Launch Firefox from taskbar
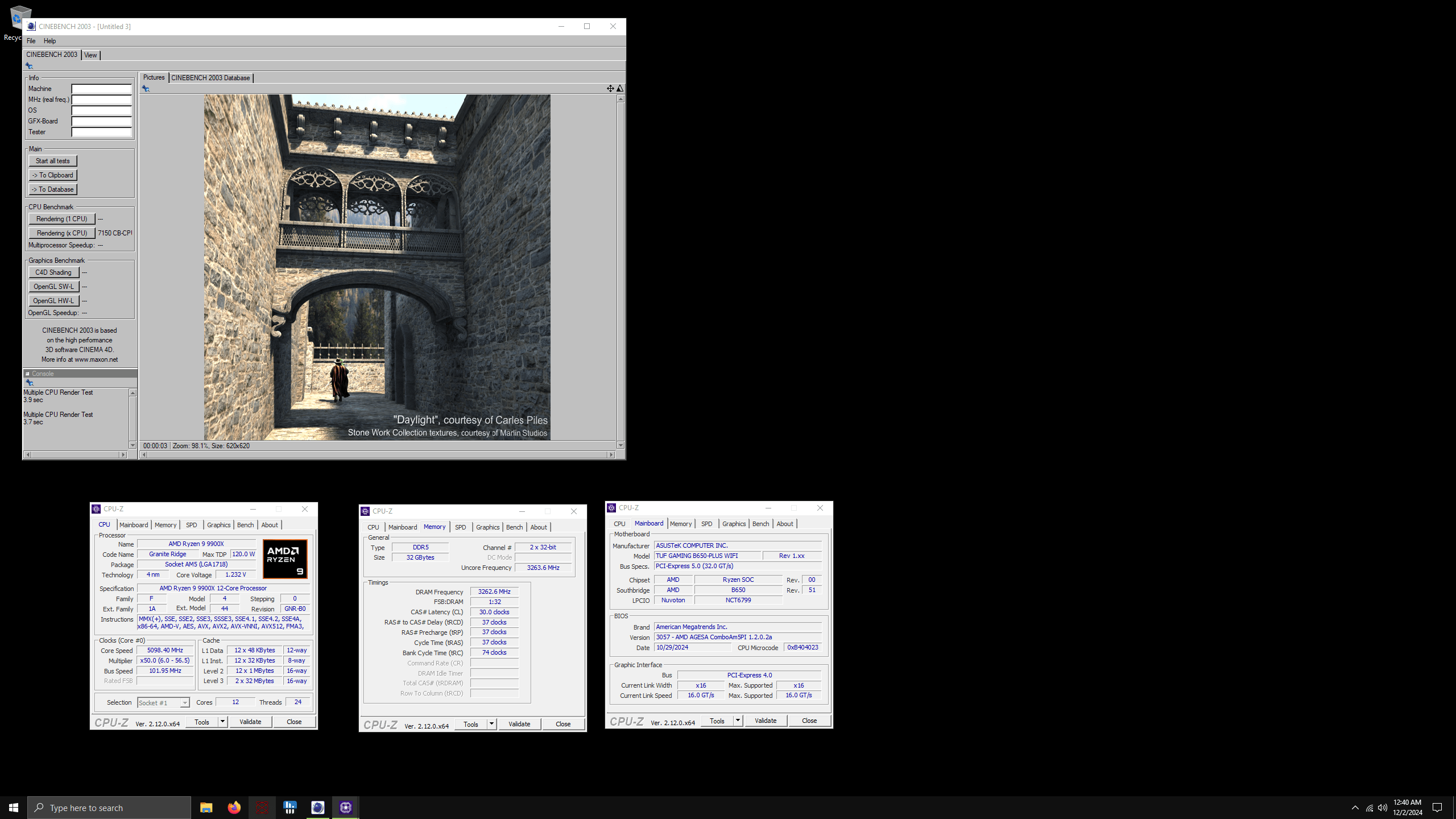 click(x=234, y=808)
